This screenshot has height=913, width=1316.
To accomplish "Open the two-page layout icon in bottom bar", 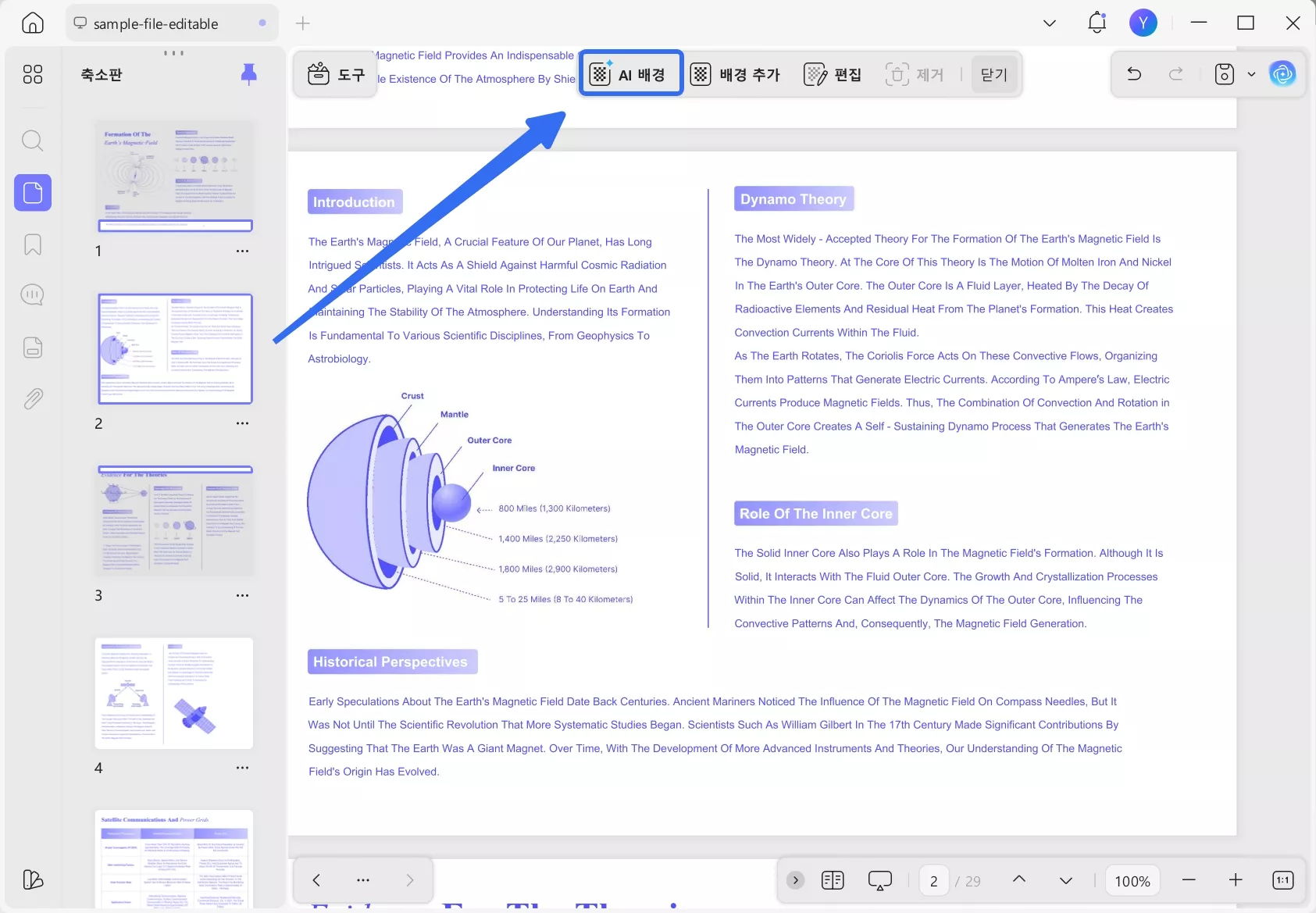I will (833, 880).
